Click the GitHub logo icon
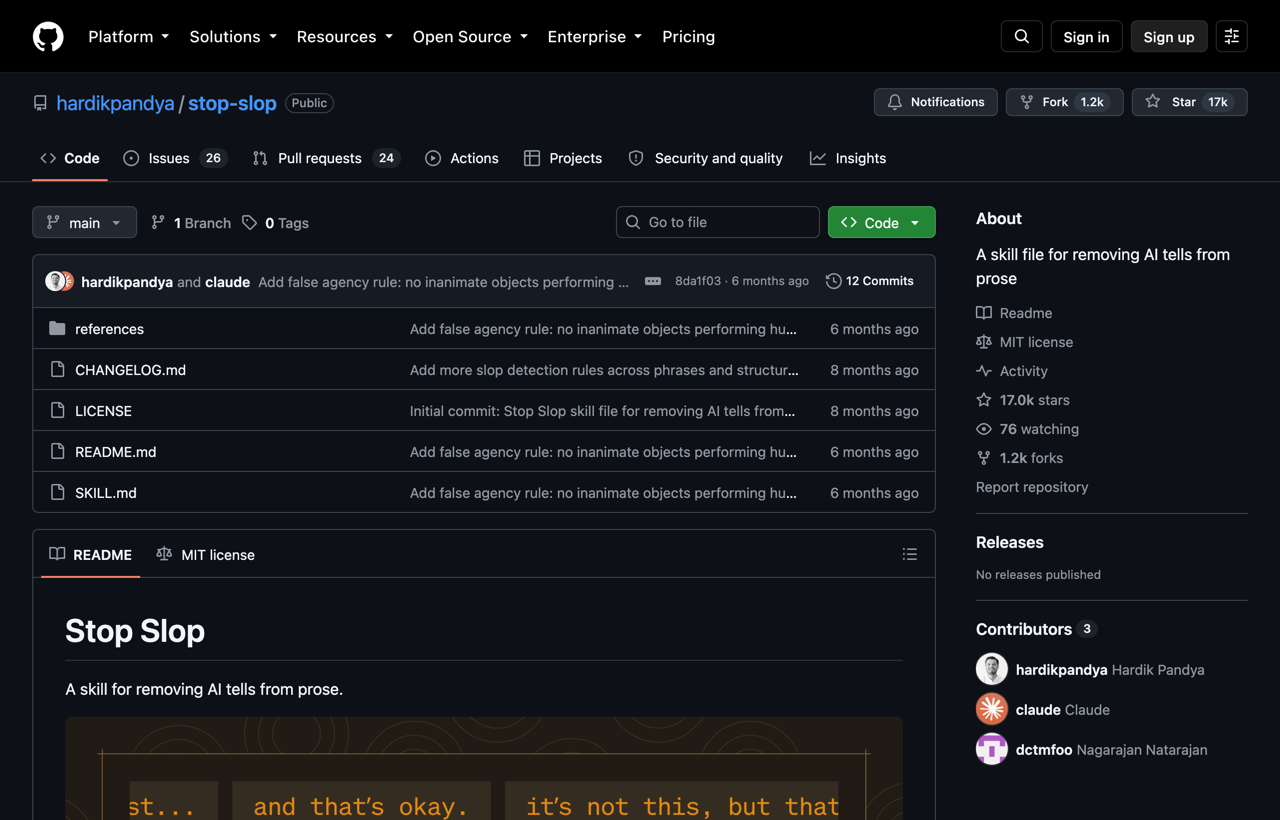 [48, 37]
